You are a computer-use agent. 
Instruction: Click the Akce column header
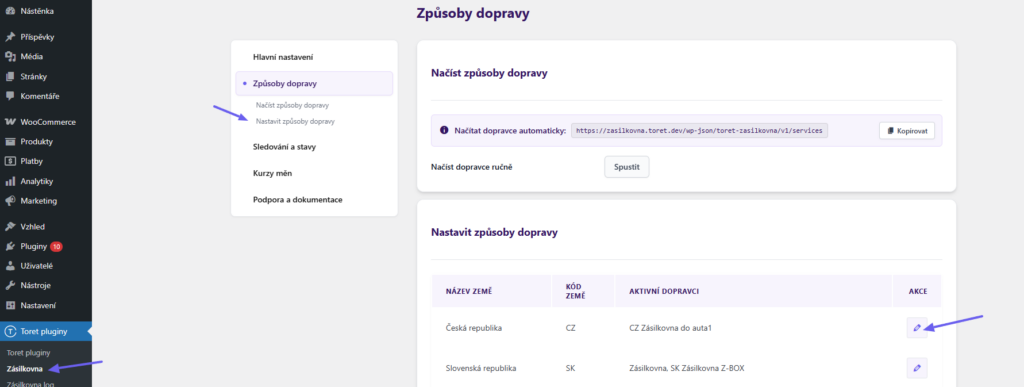918,291
